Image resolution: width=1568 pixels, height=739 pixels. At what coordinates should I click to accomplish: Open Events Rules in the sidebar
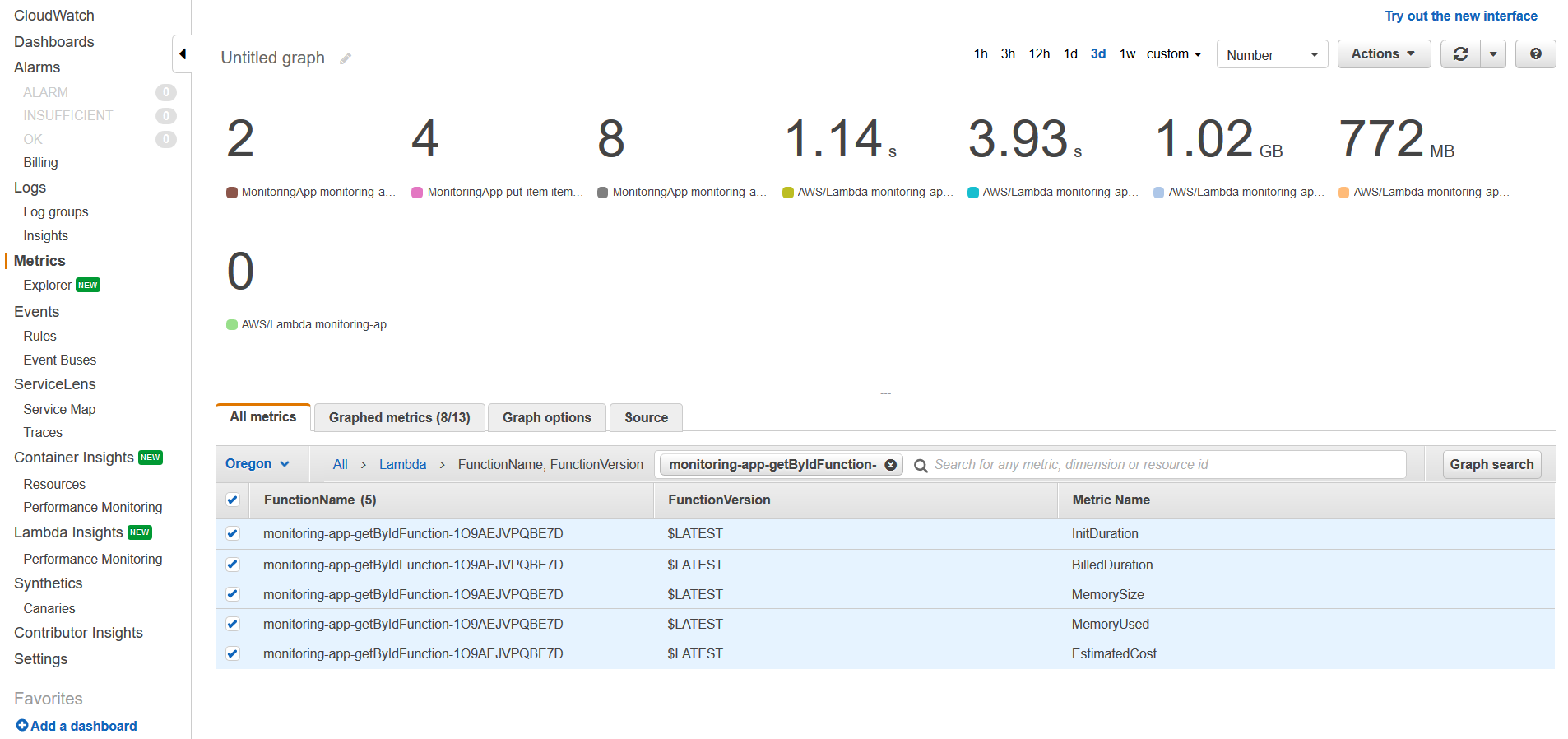[39, 337]
